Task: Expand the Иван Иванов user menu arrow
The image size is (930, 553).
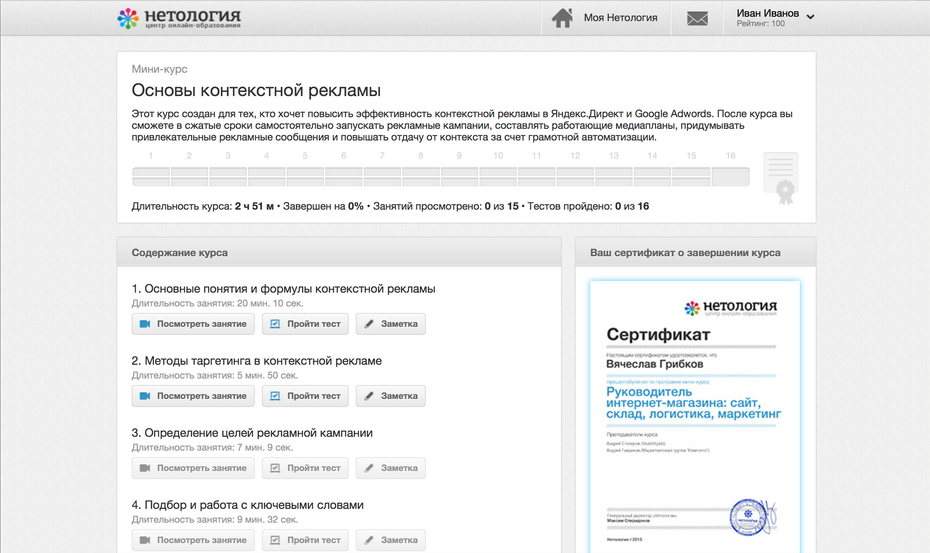Action: tap(810, 16)
